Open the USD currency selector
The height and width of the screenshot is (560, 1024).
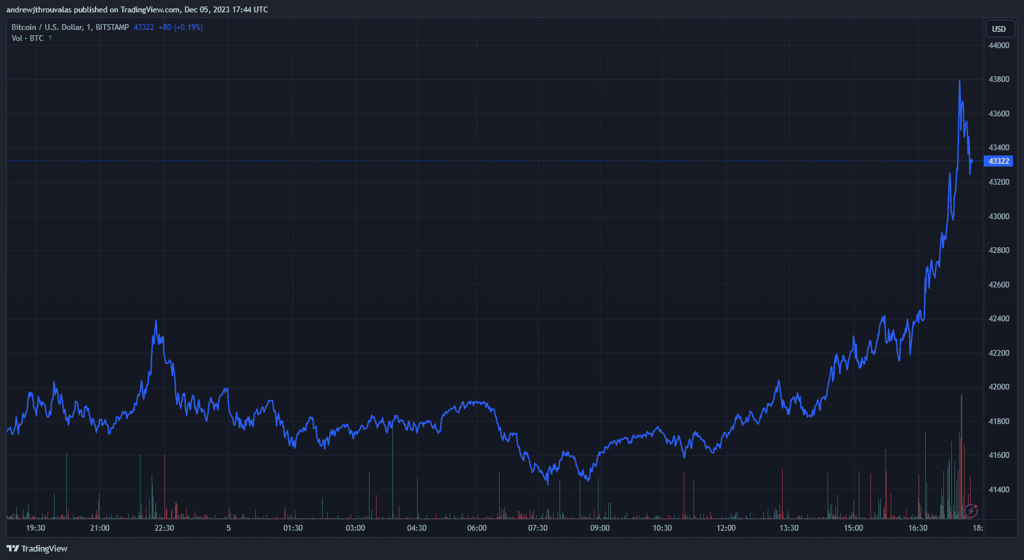pyautogui.click(x=999, y=29)
